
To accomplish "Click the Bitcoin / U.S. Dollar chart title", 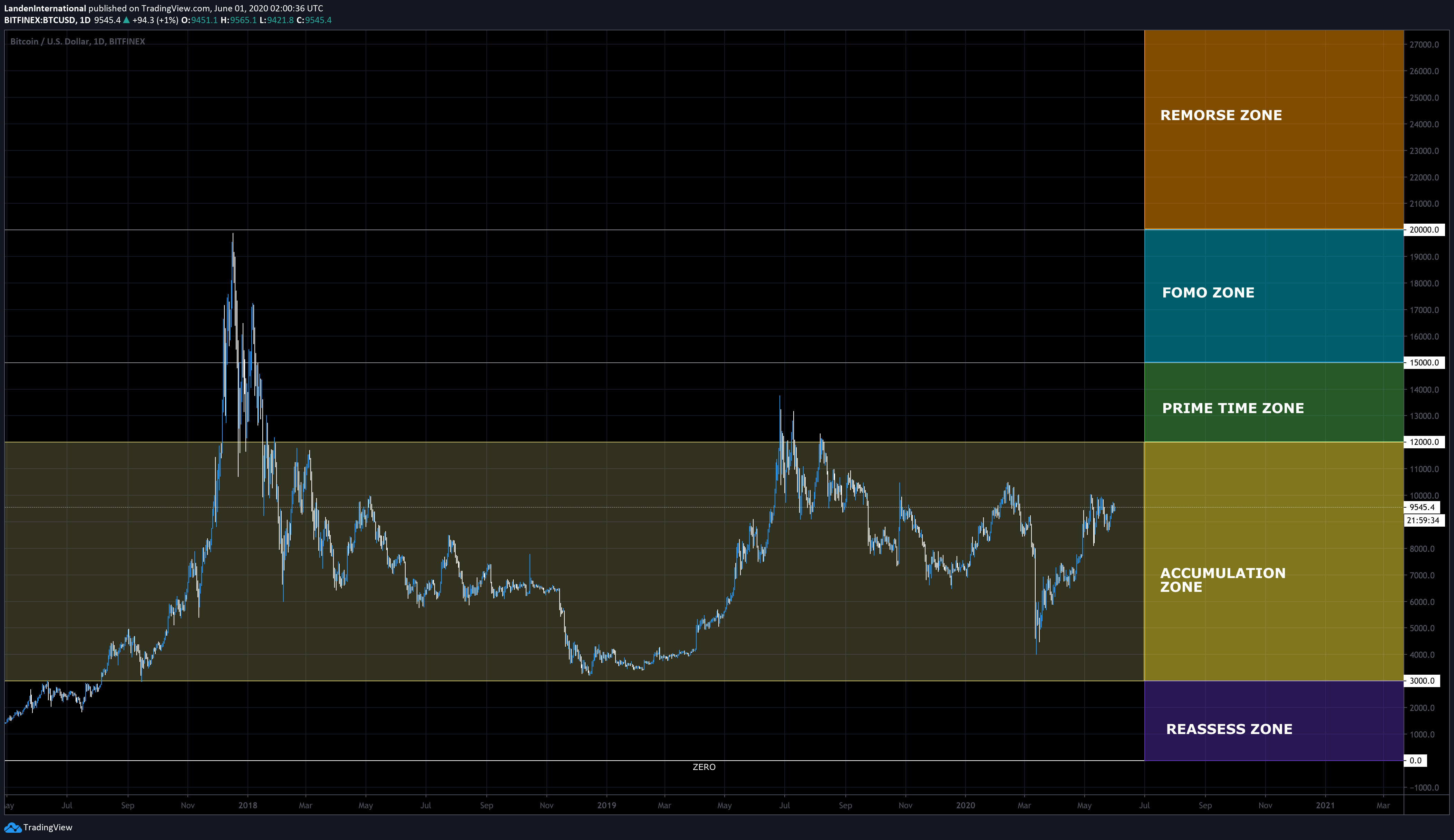I will tap(77, 41).
